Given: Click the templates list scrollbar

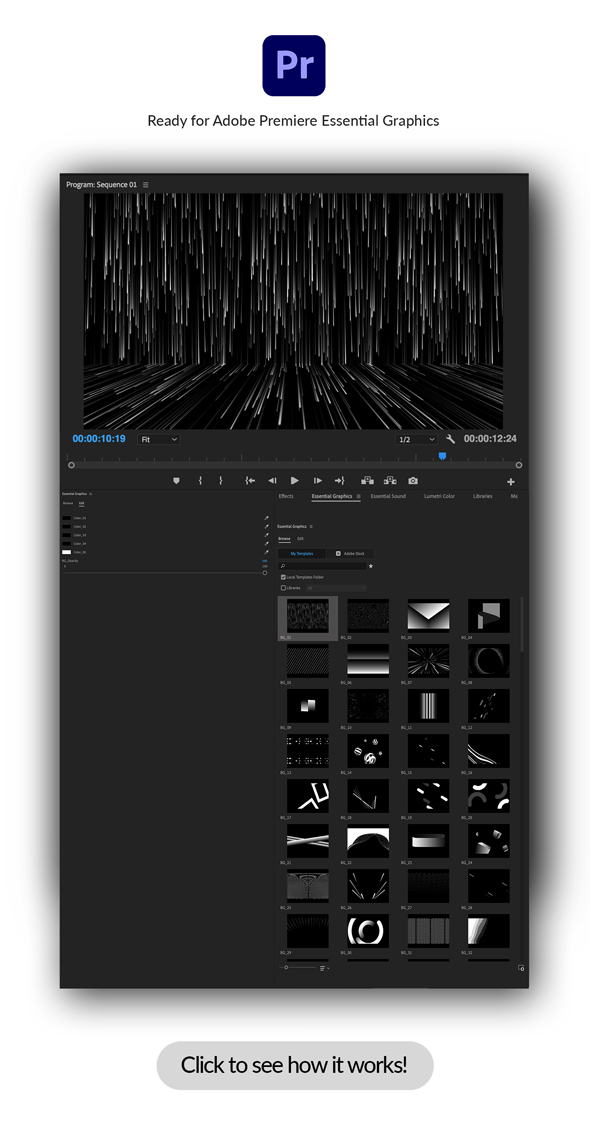Looking at the screenshot, I should (522, 625).
